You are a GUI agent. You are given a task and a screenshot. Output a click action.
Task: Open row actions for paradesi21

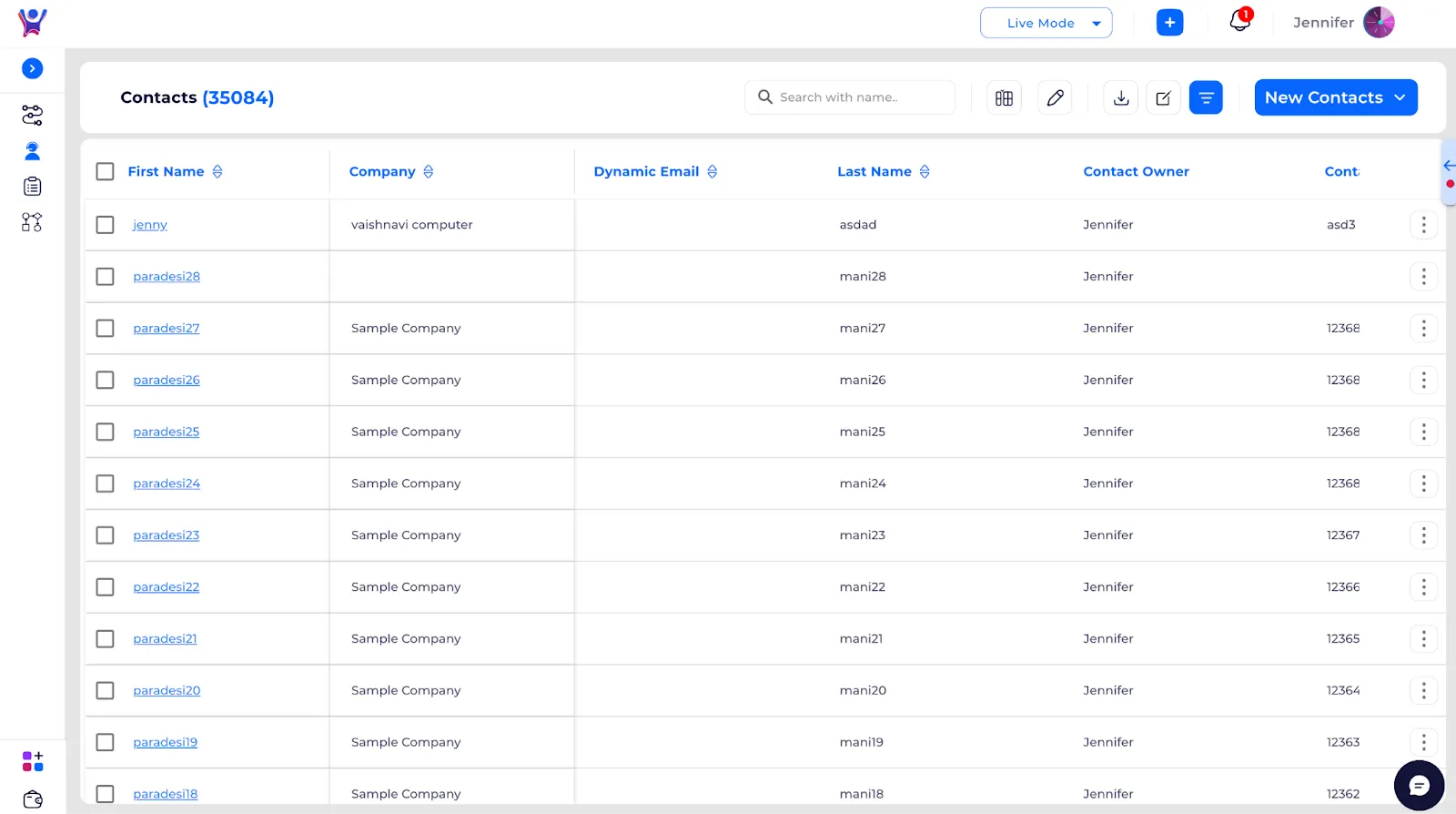coord(1424,639)
